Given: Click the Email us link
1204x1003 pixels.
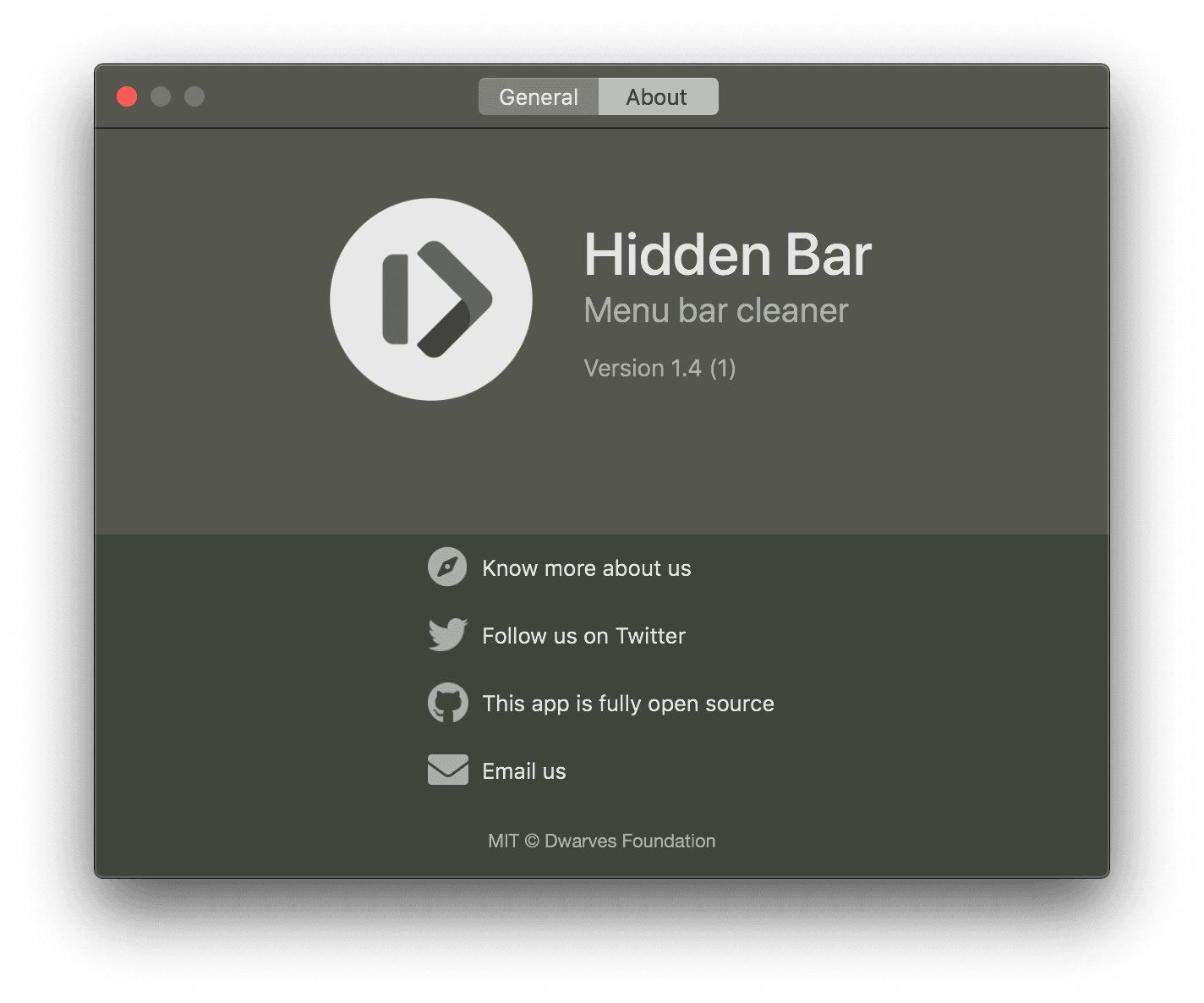Looking at the screenshot, I should (524, 771).
